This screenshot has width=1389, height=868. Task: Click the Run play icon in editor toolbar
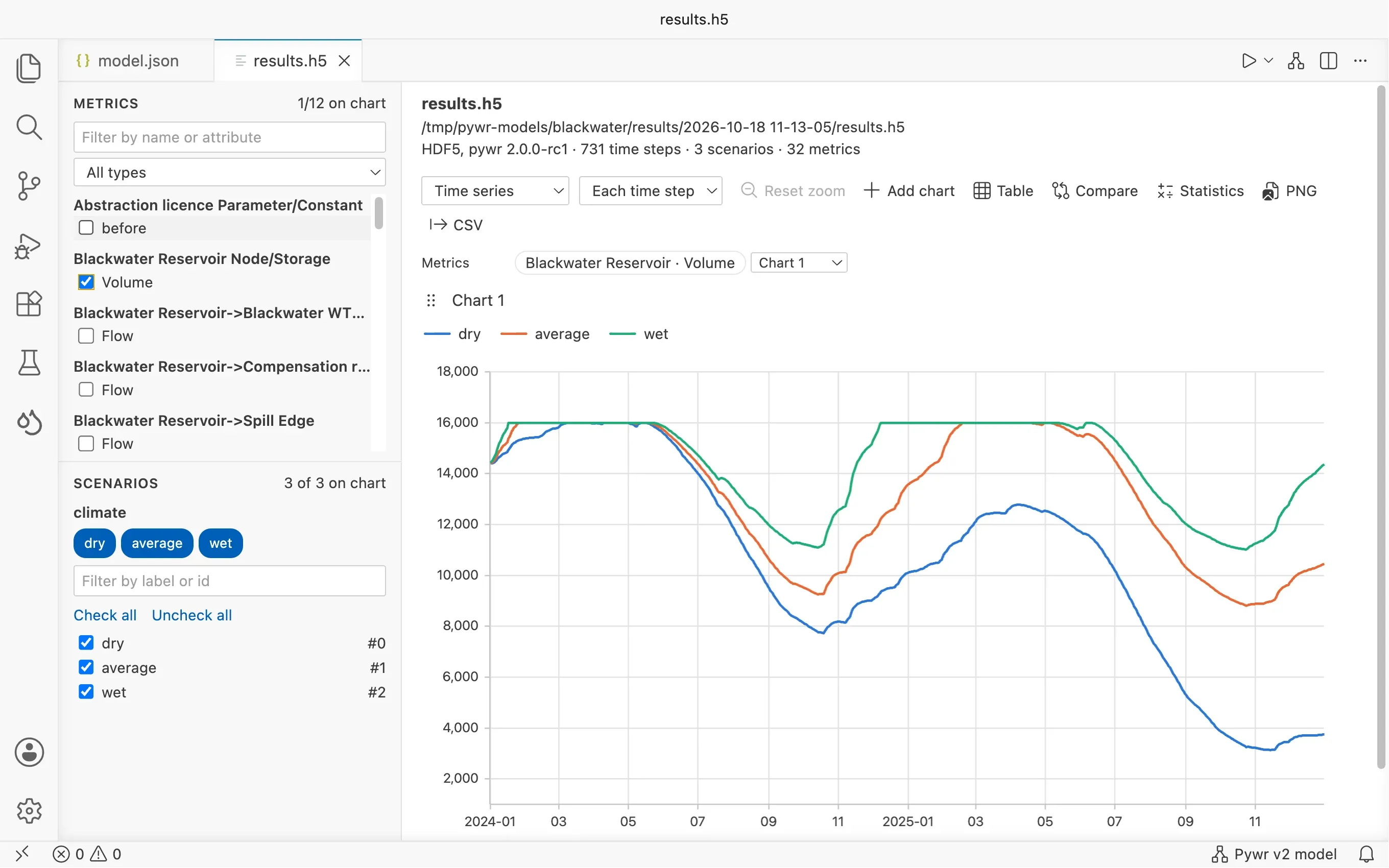pyautogui.click(x=1248, y=61)
